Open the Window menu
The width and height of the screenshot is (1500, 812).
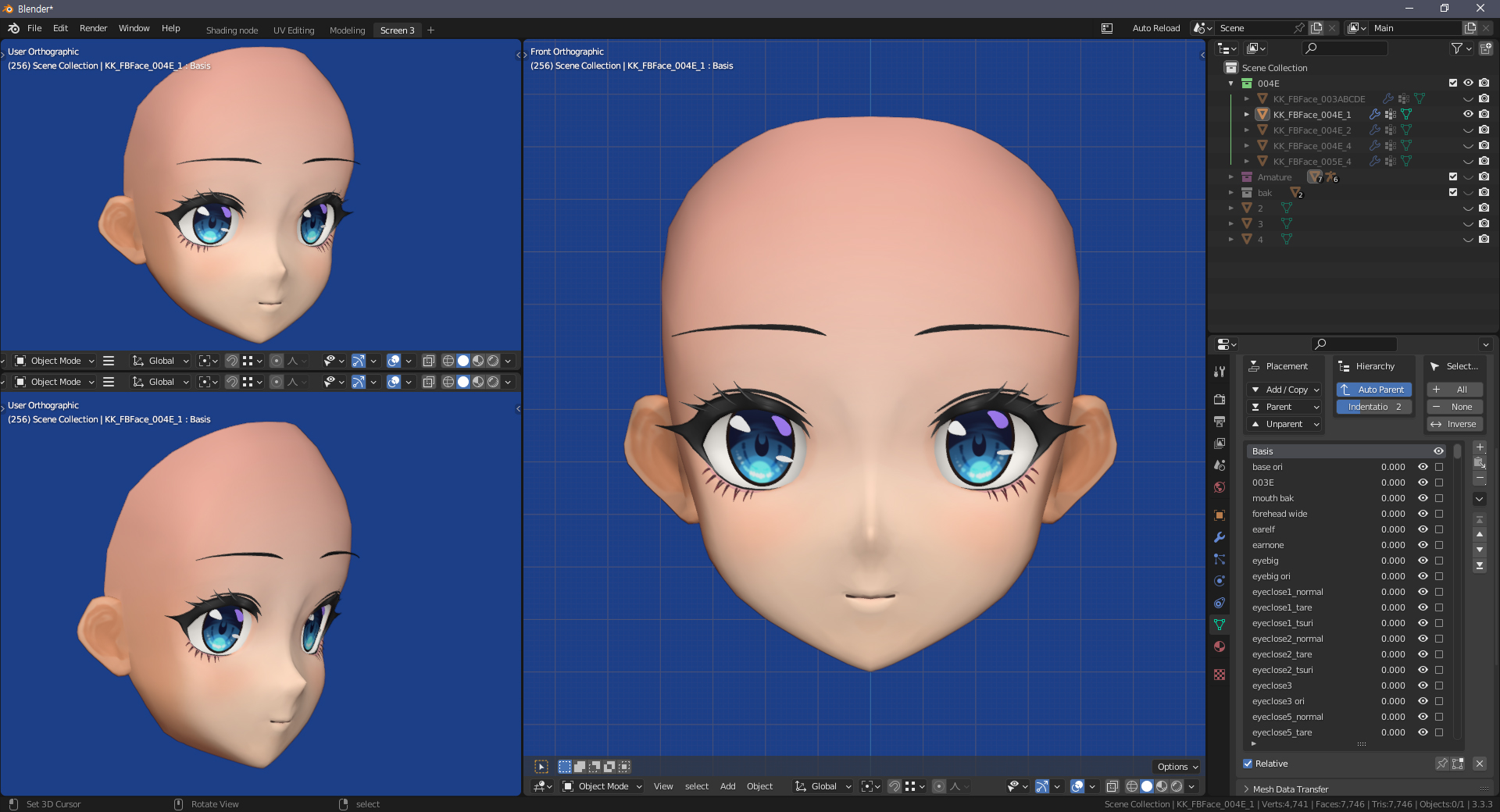pyautogui.click(x=134, y=28)
